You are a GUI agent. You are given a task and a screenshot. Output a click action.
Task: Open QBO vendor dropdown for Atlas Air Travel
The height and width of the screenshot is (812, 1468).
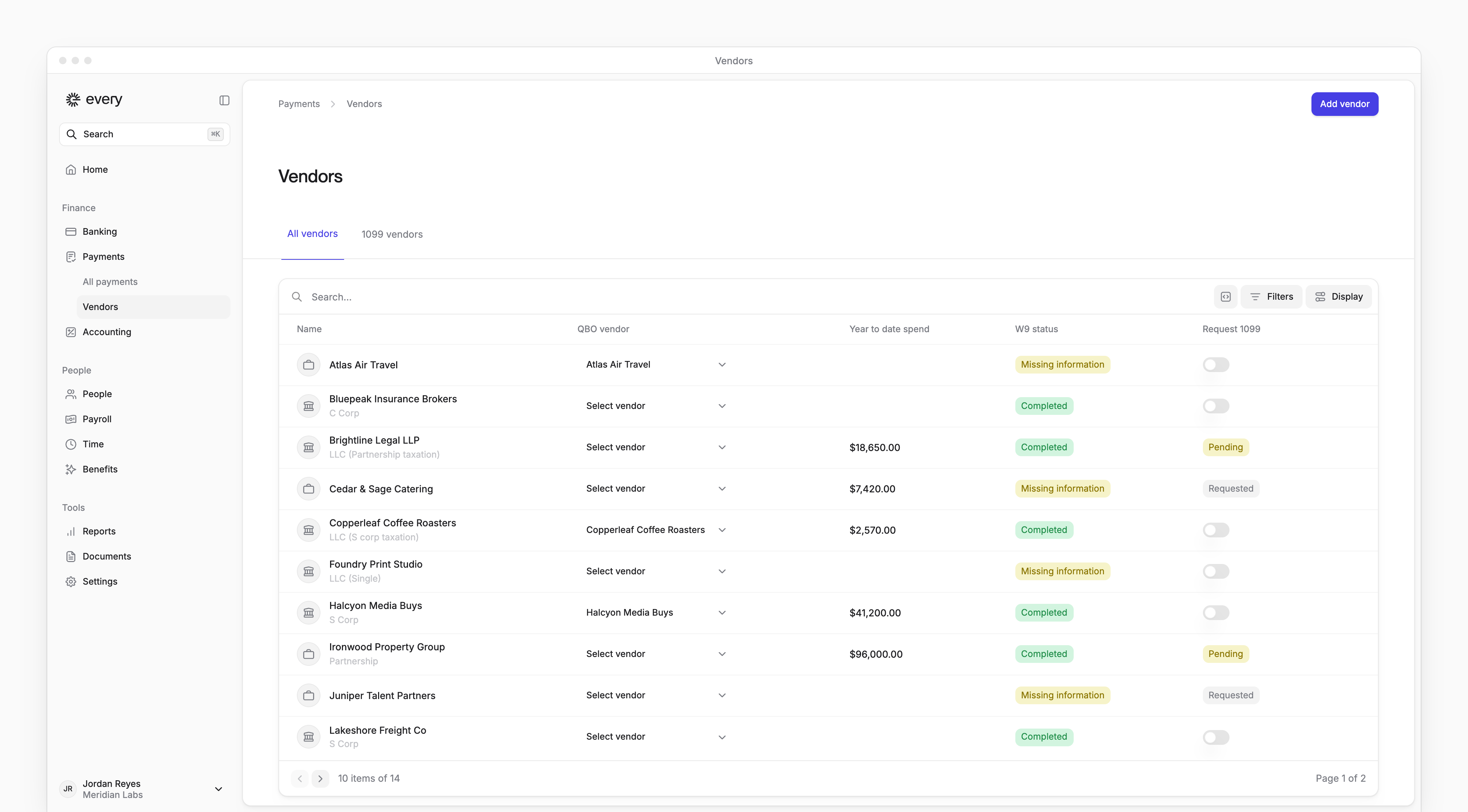click(x=656, y=365)
